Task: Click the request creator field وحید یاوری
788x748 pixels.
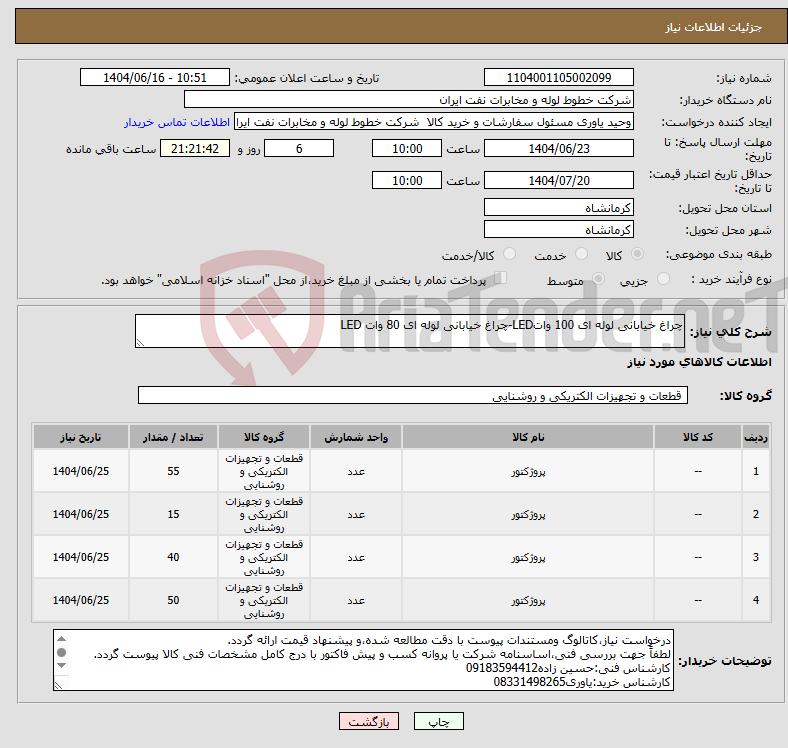Action: point(434,122)
